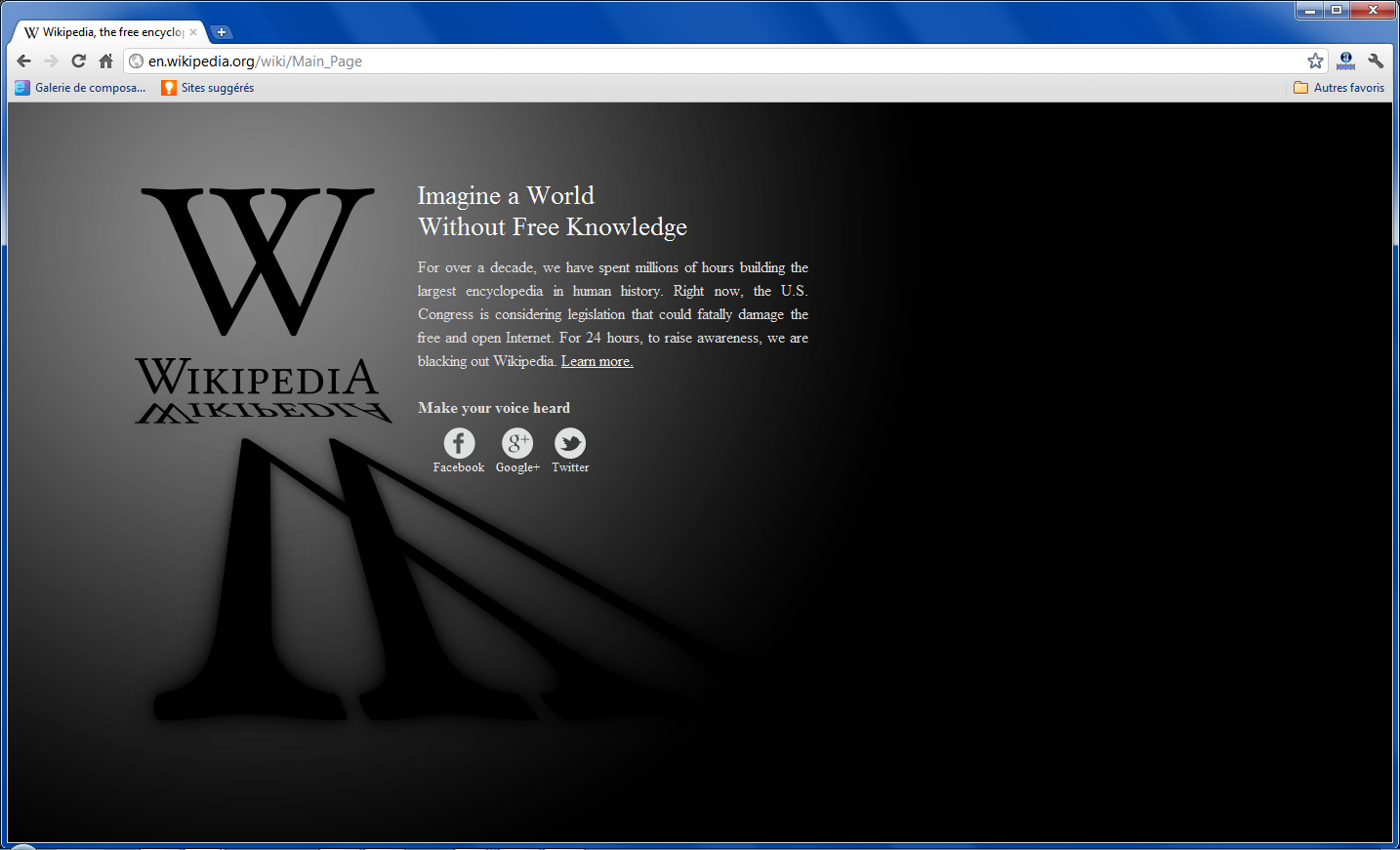Share via the Twitter bird icon
Viewport: 1400px width, 850px height.
(x=570, y=443)
